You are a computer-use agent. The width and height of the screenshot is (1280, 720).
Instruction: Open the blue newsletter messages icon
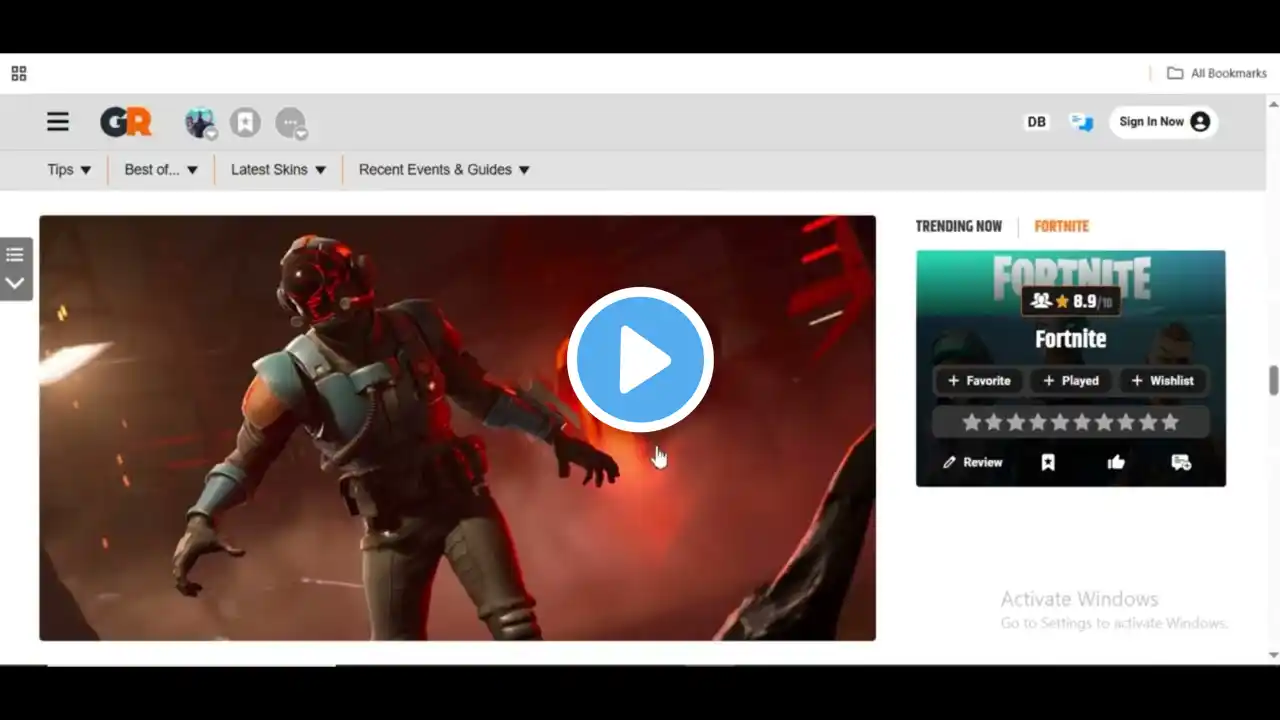1081,122
